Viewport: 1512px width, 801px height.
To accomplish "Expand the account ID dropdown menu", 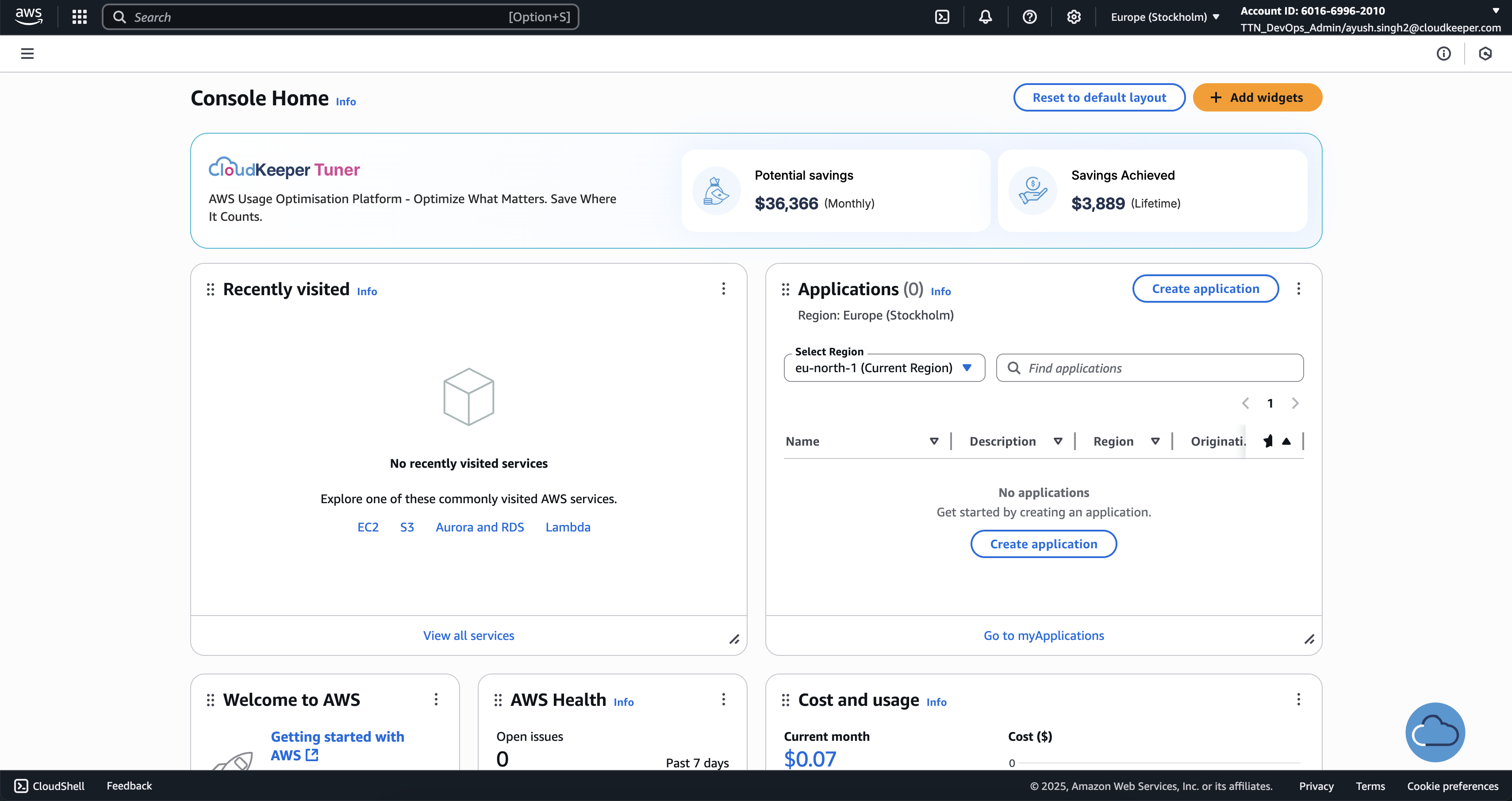I will [x=1496, y=11].
